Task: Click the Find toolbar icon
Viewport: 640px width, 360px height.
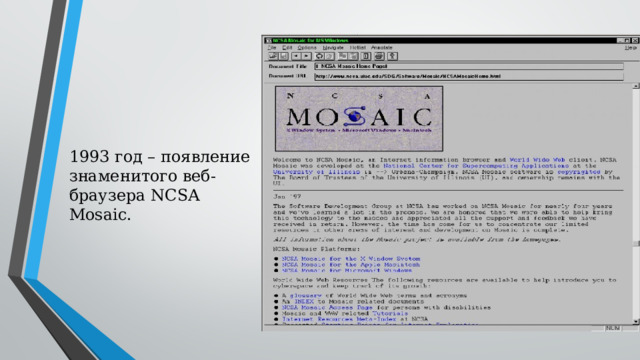Action: [x=366, y=56]
